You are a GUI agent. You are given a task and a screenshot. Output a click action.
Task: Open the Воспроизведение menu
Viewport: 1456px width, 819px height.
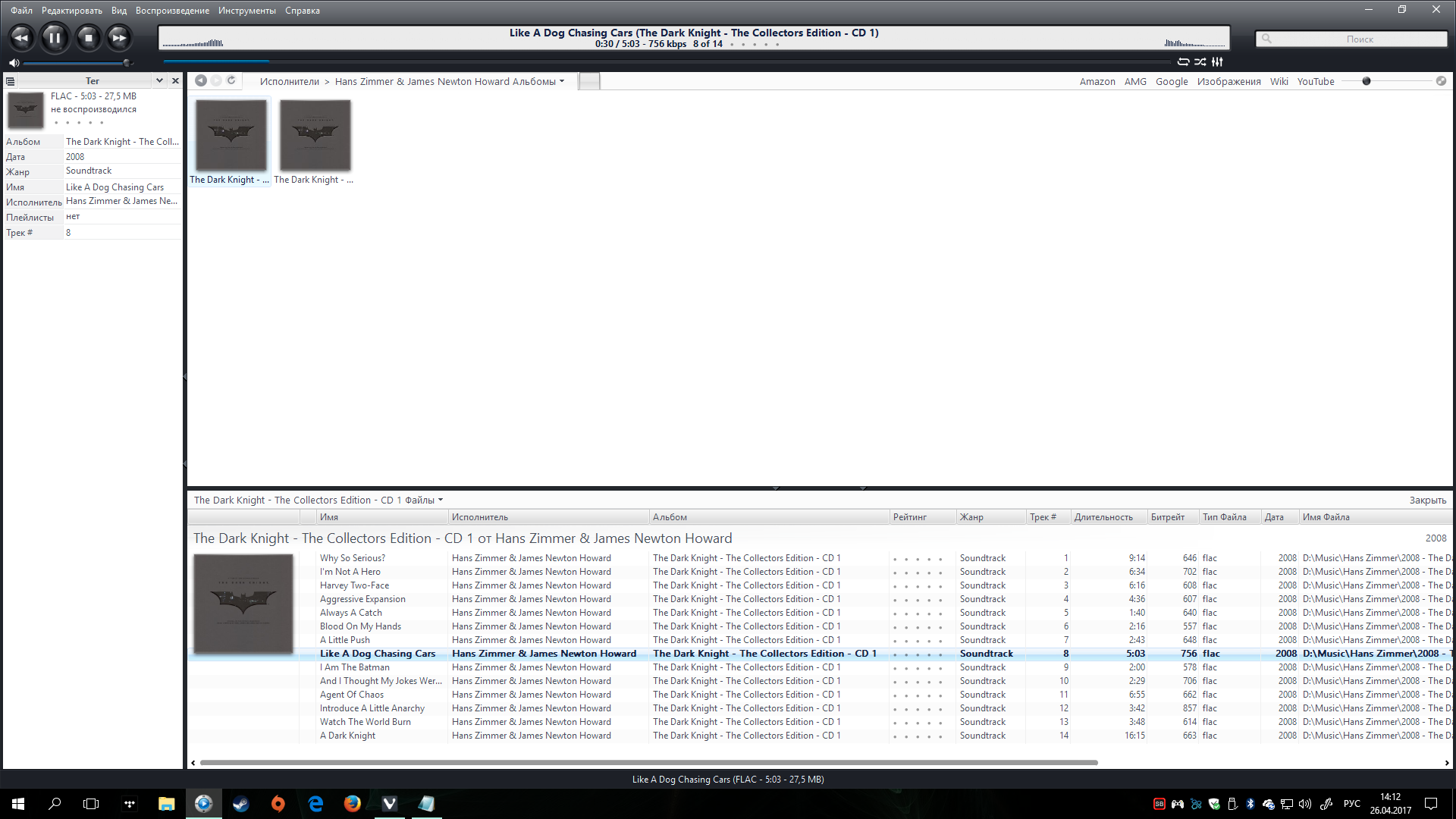tap(172, 11)
